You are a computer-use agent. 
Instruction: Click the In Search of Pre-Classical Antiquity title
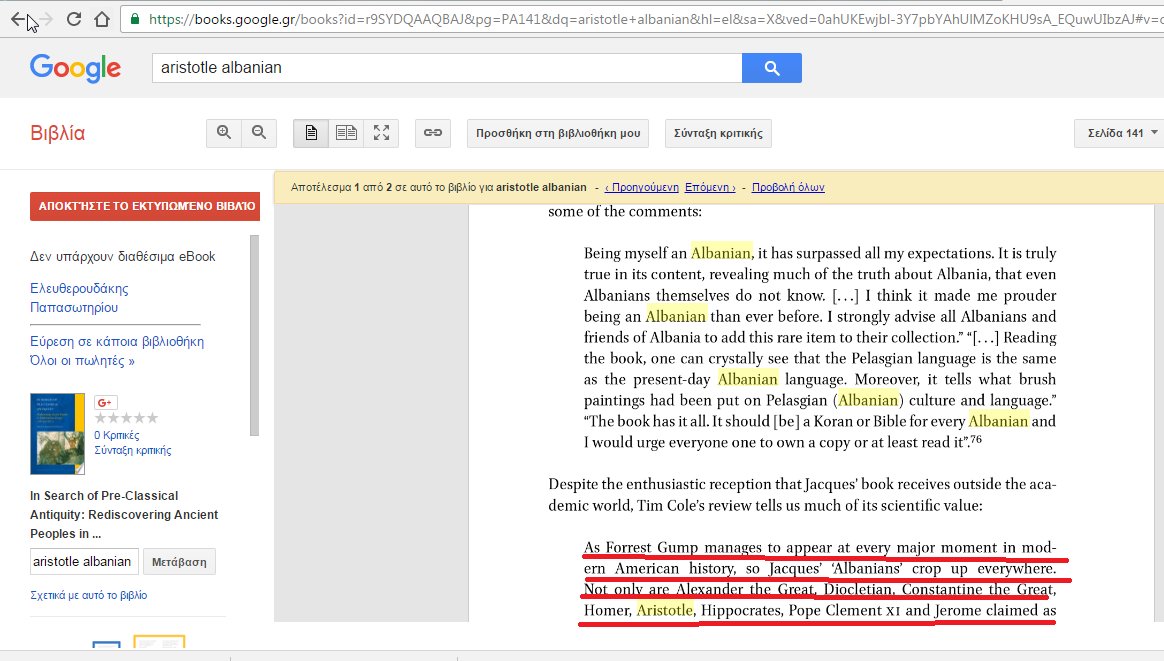tap(124, 515)
